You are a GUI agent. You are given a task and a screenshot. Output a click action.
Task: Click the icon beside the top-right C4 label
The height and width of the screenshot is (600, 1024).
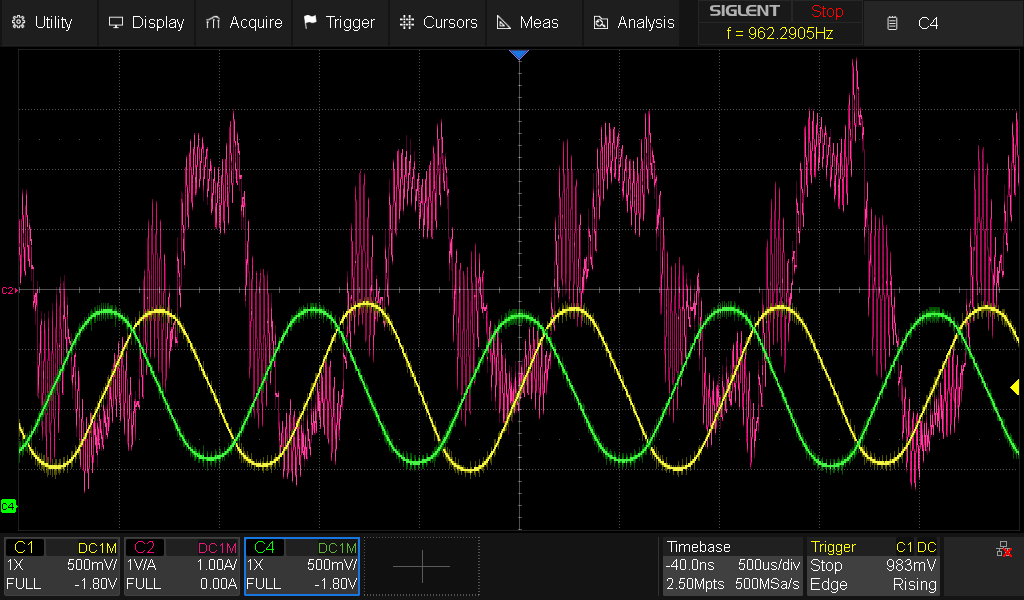[892, 22]
